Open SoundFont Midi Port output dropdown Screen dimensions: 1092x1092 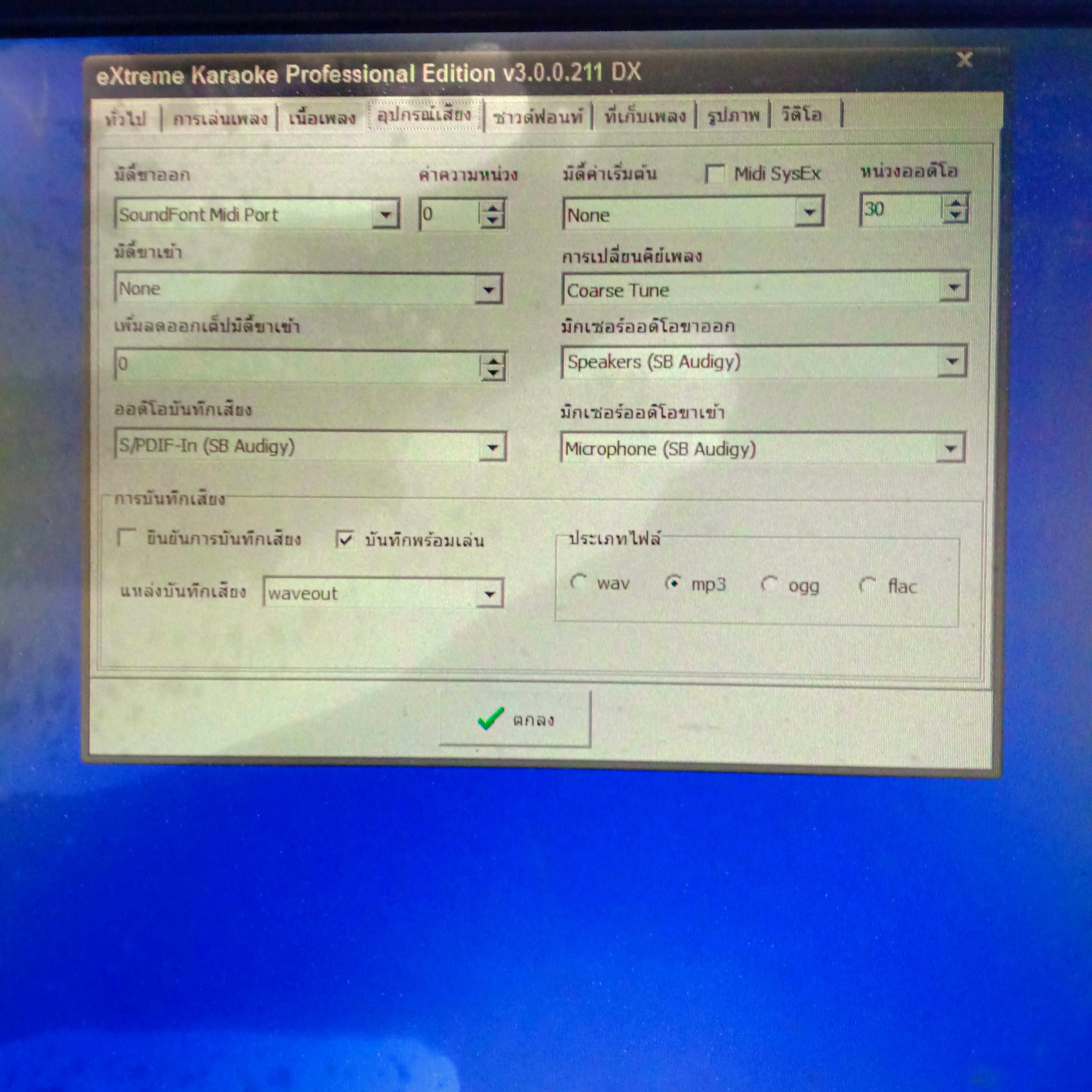click(x=386, y=214)
